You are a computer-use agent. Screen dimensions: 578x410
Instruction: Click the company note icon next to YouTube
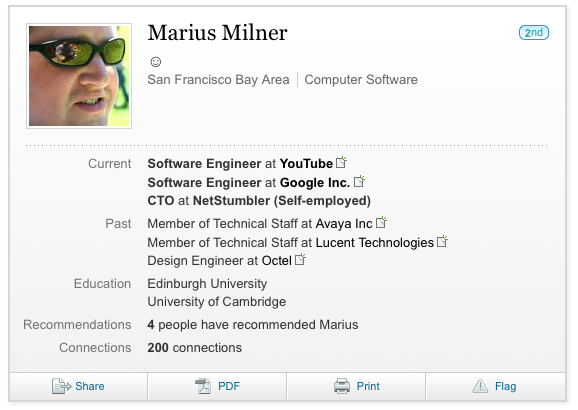coord(342,162)
